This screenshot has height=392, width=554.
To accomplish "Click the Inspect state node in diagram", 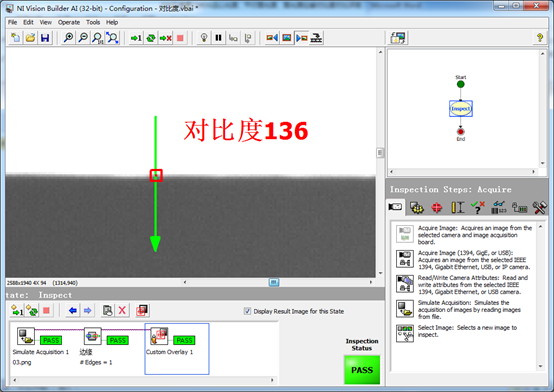I will (x=461, y=109).
